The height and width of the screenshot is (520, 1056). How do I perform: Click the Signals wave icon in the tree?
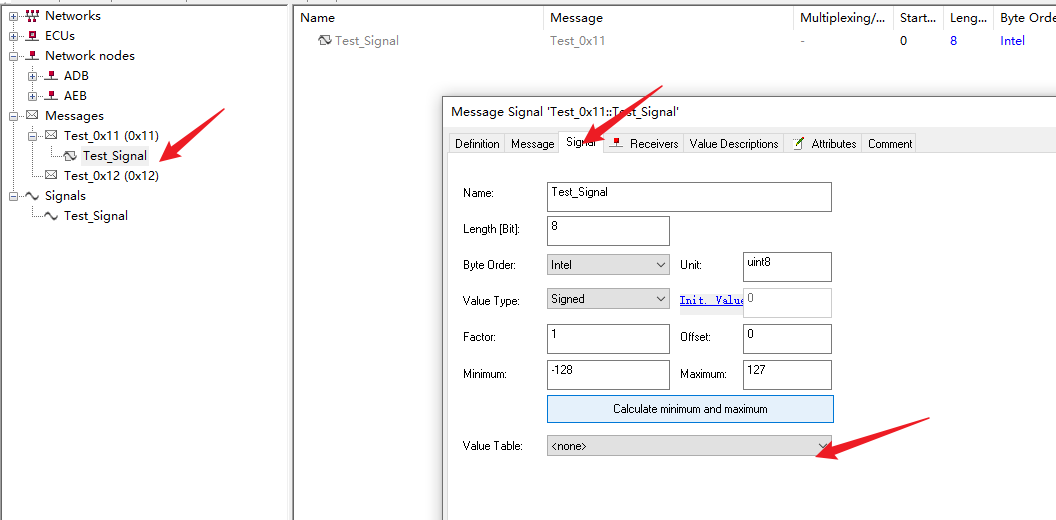pyautogui.click(x=32, y=196)
